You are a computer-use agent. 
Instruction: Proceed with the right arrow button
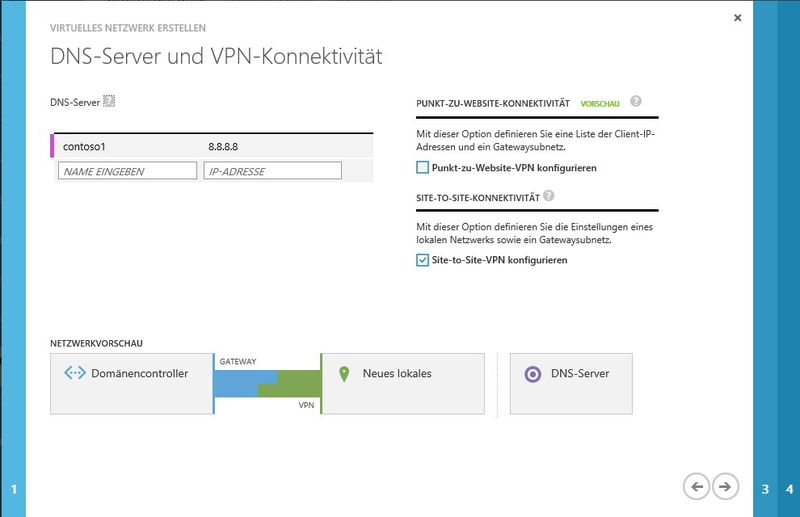tap(725, 486)
